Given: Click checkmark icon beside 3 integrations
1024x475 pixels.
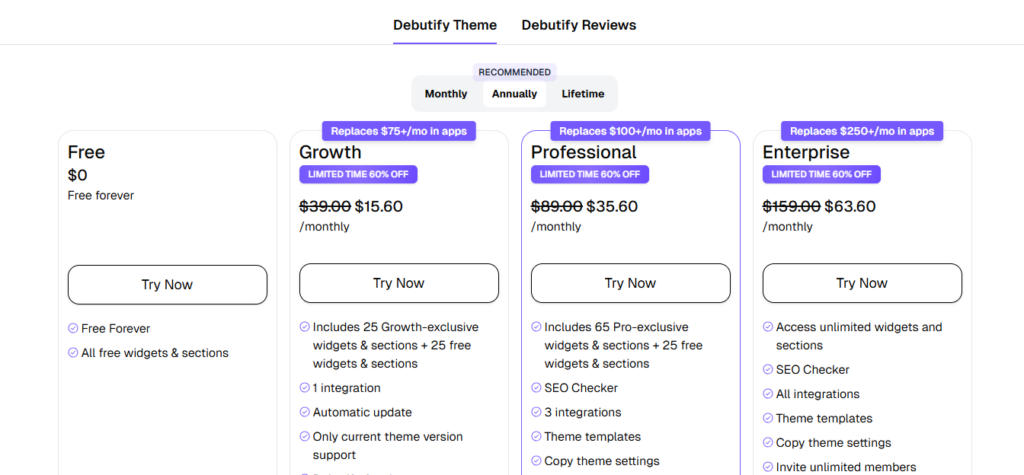Looking at the screenshot, I should (536, 412).
